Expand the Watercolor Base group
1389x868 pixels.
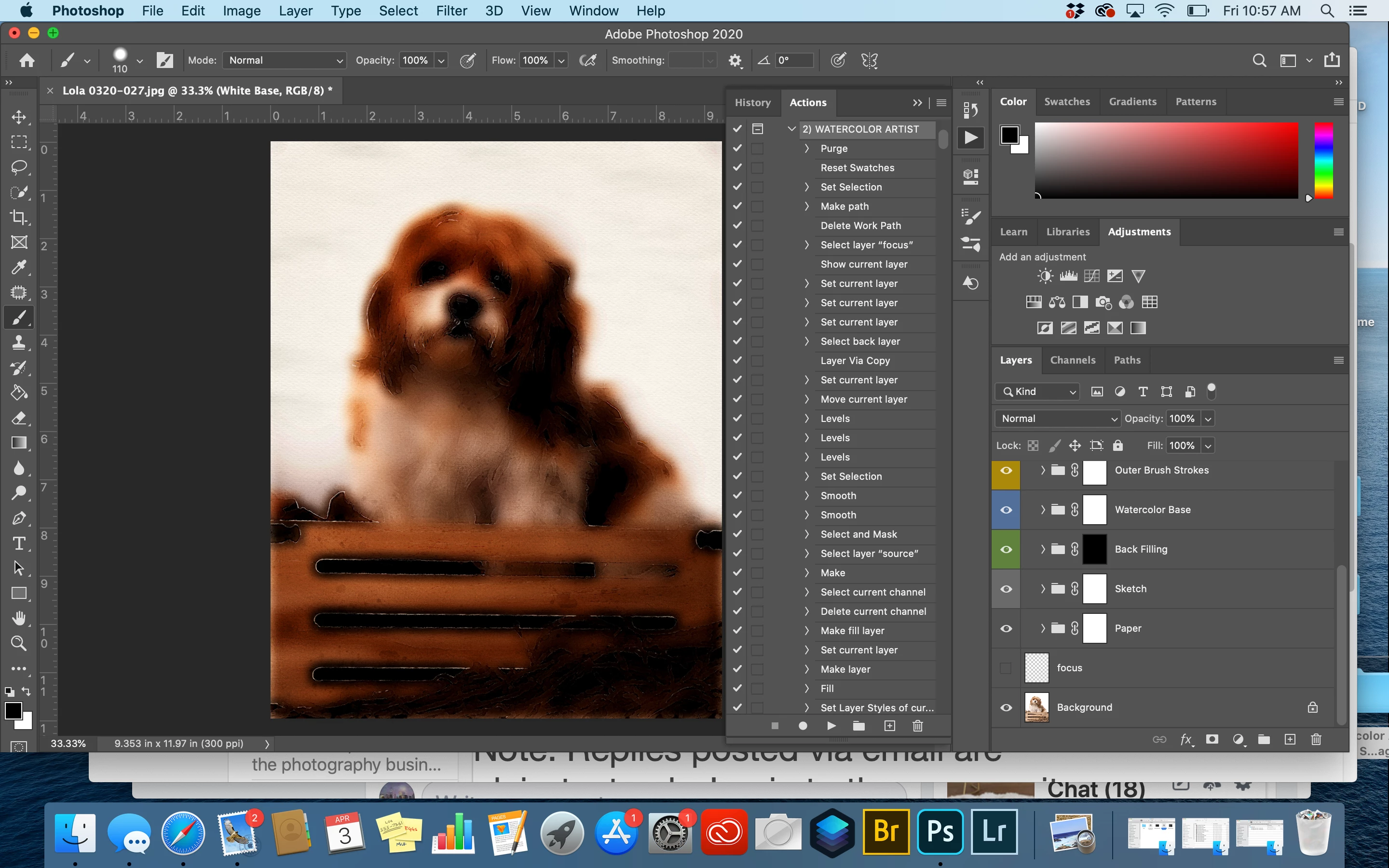click(x=1043, y=510)
